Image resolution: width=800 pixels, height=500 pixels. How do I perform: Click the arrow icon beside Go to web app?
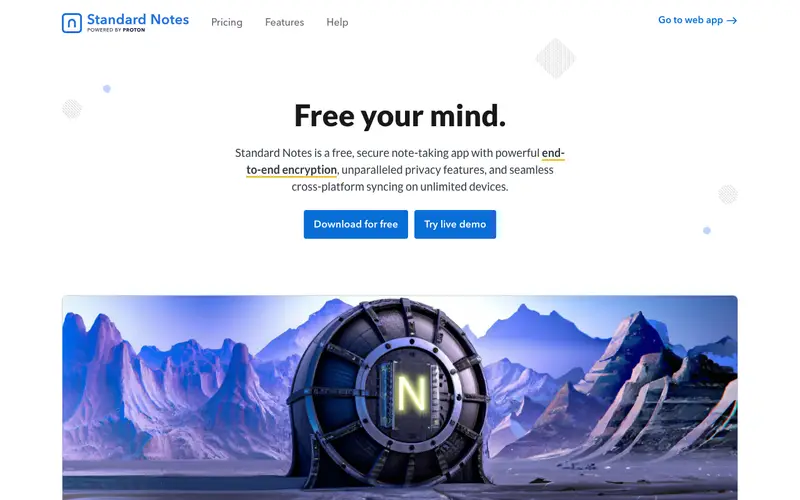tap(732, 20)
